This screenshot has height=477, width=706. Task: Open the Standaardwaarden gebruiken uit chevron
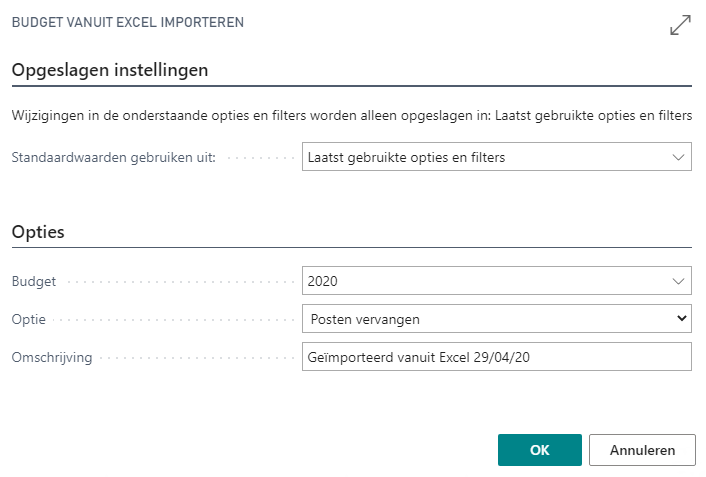click(x=679, y=157)
